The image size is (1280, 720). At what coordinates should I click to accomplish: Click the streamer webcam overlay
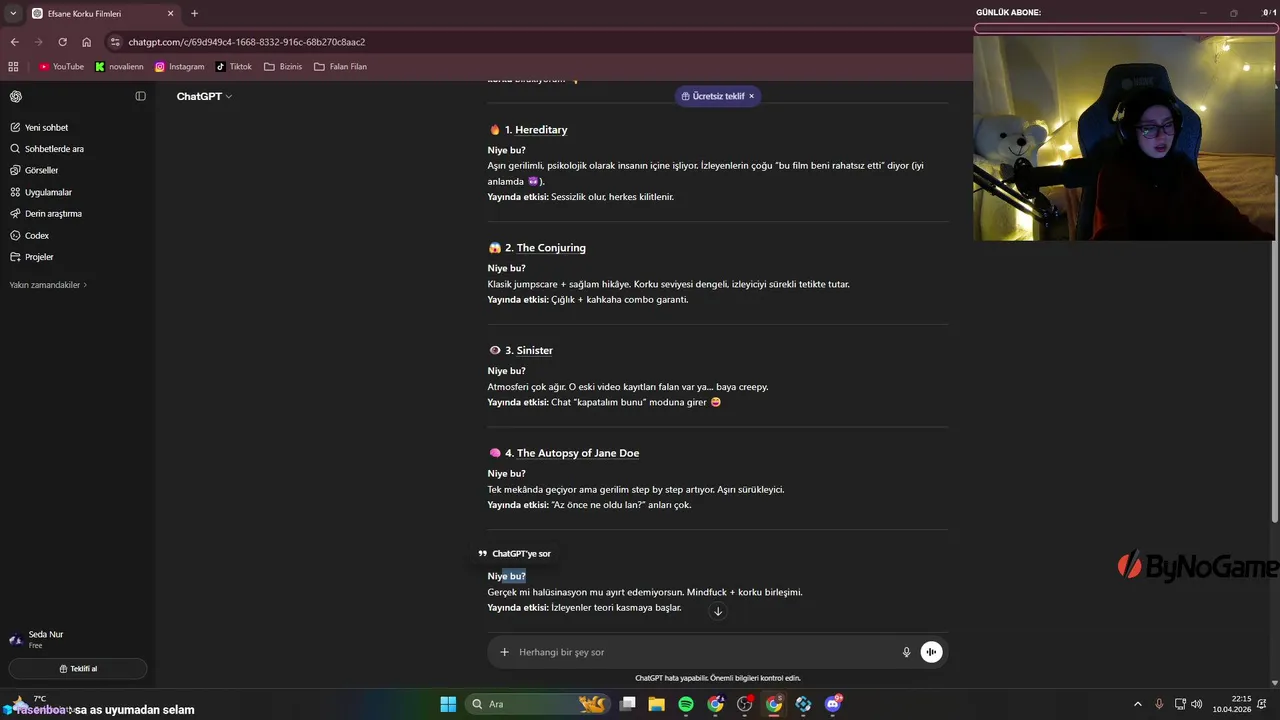coord(1124,138)
